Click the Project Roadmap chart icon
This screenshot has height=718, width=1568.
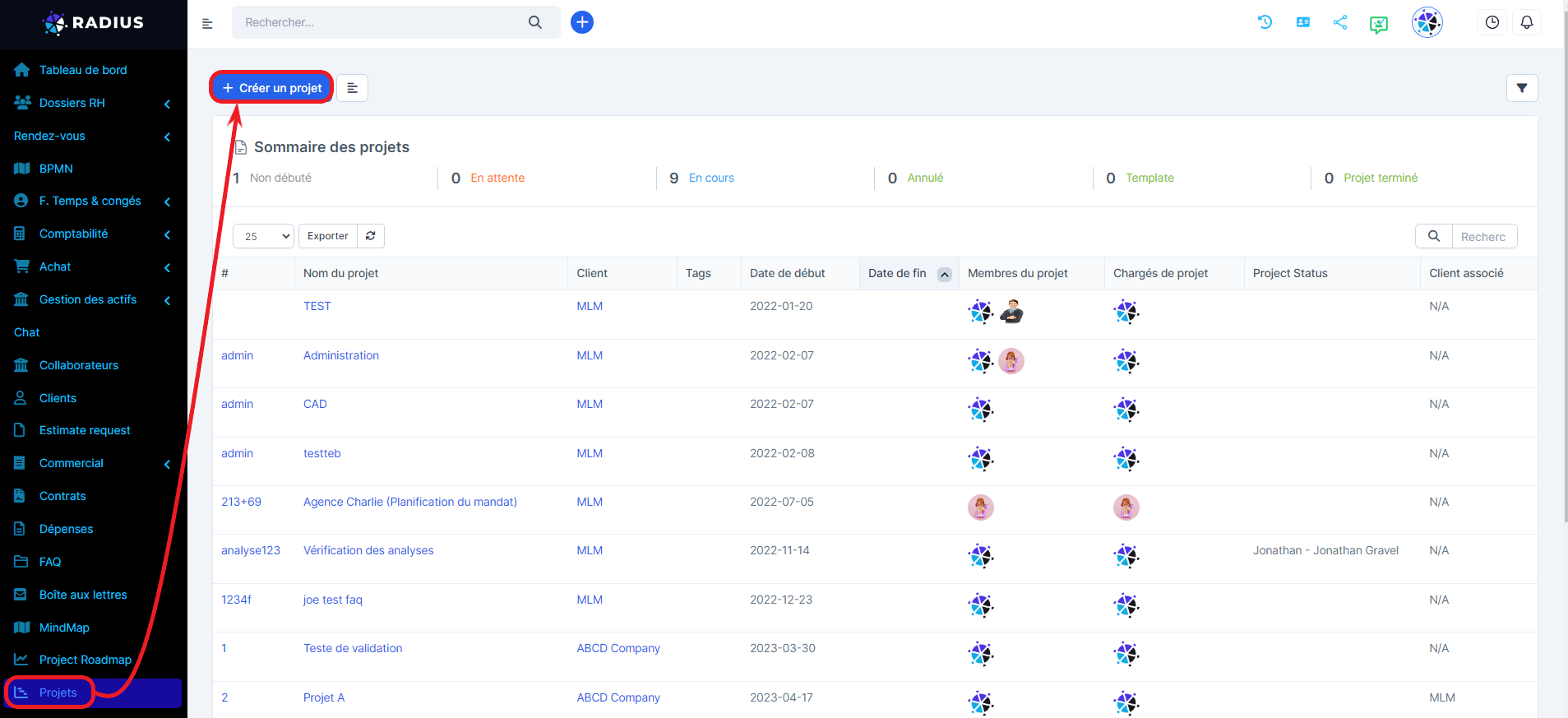coord(21,660)
